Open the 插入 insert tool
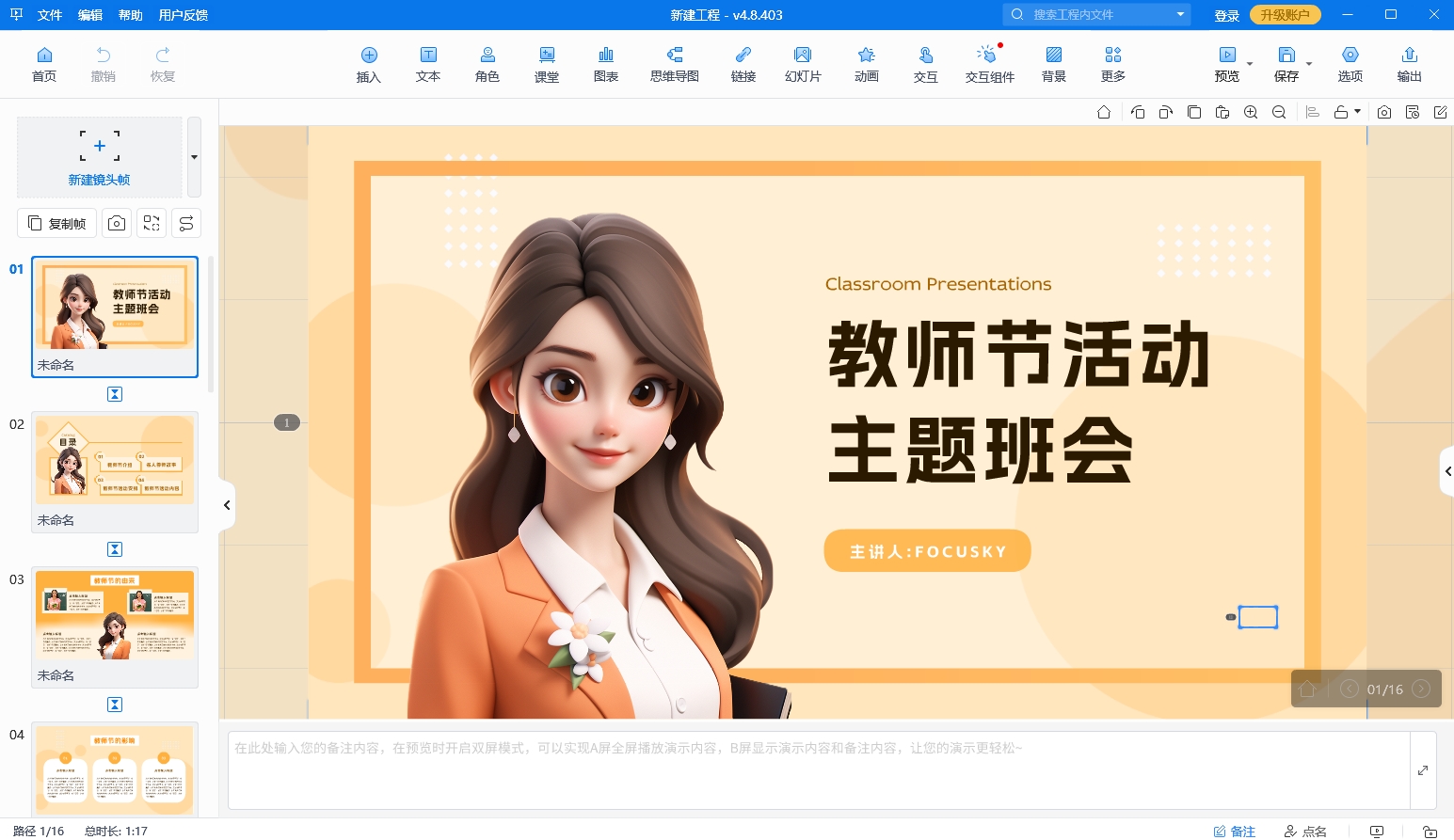 coord(369,65)
